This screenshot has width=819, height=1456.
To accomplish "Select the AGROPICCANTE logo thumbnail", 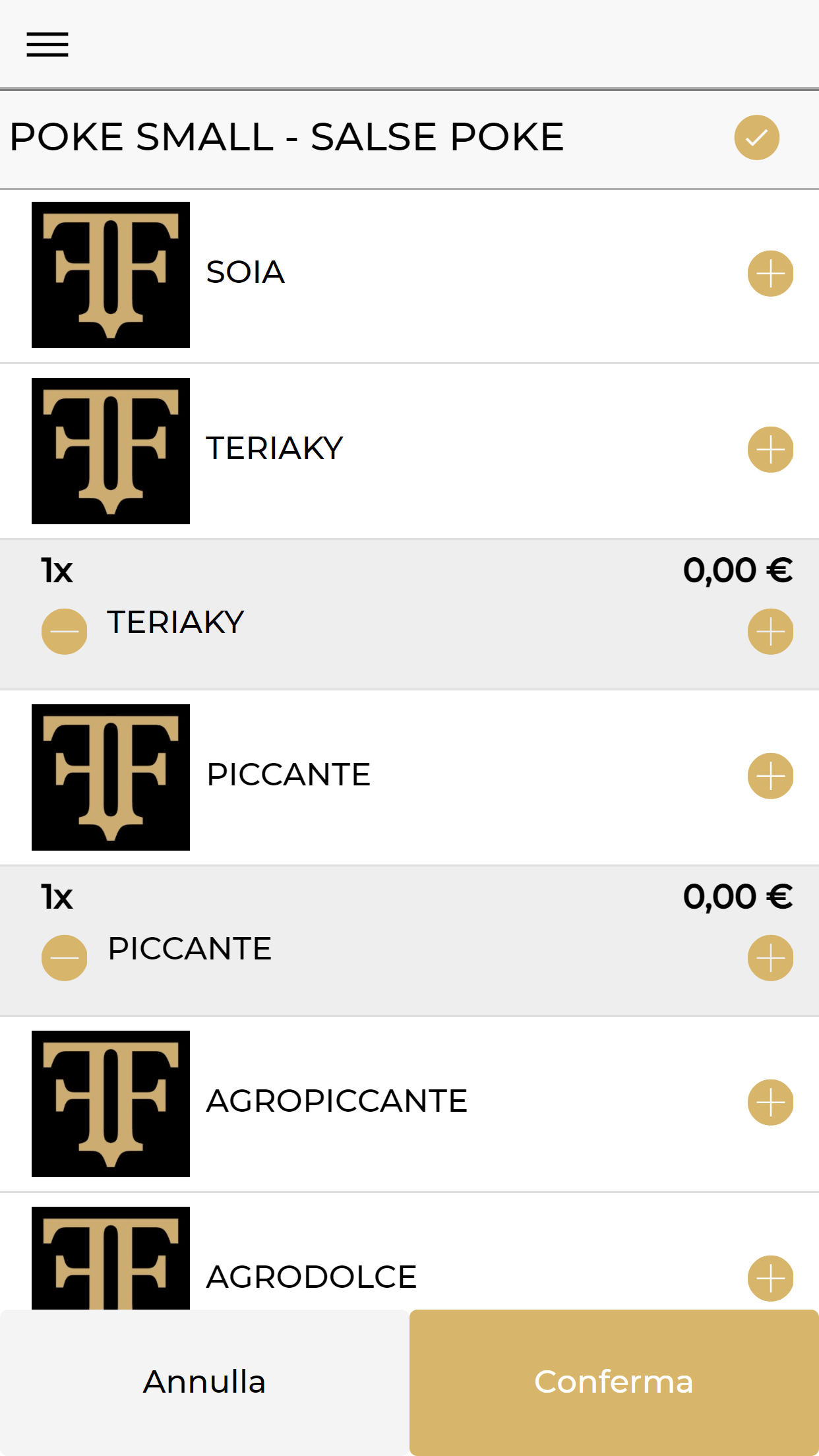I will [x=111, y=1104].
